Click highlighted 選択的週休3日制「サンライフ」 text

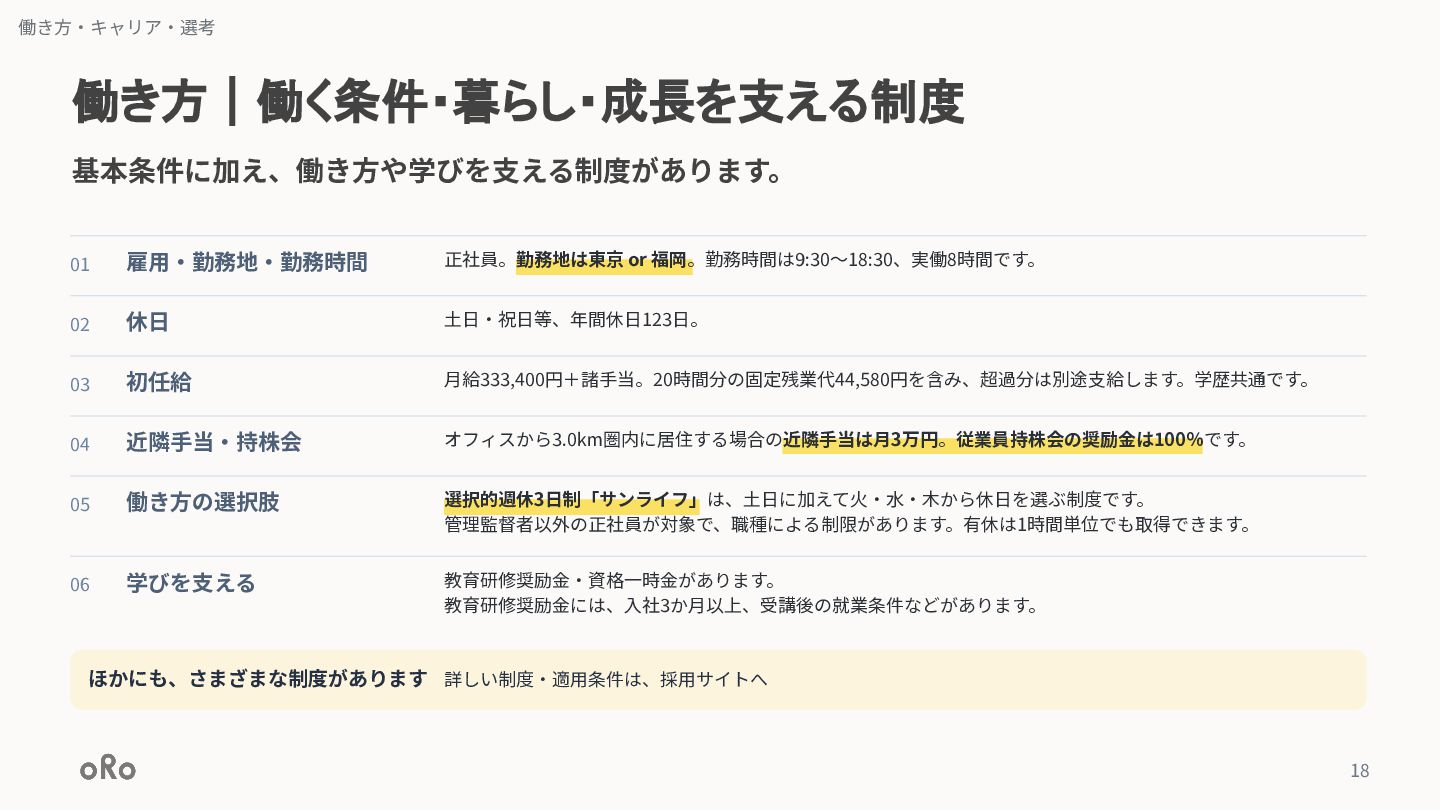[x=573, y=499]
